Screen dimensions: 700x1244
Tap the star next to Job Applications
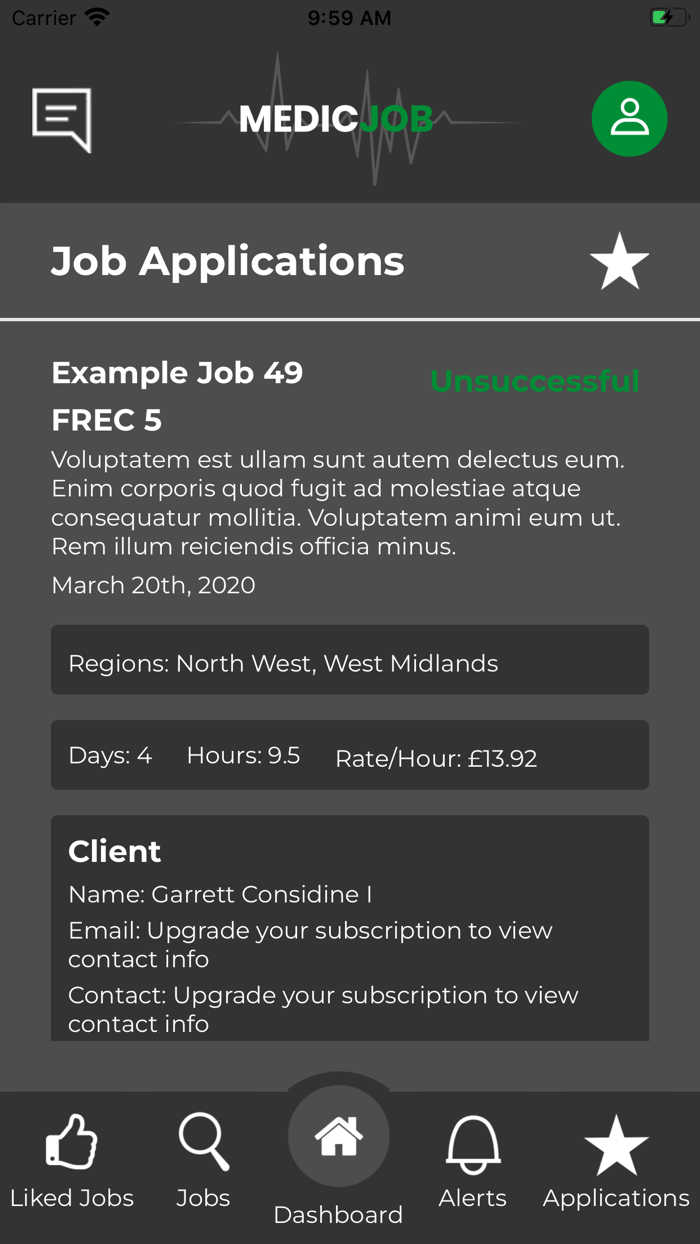point(619,260)
